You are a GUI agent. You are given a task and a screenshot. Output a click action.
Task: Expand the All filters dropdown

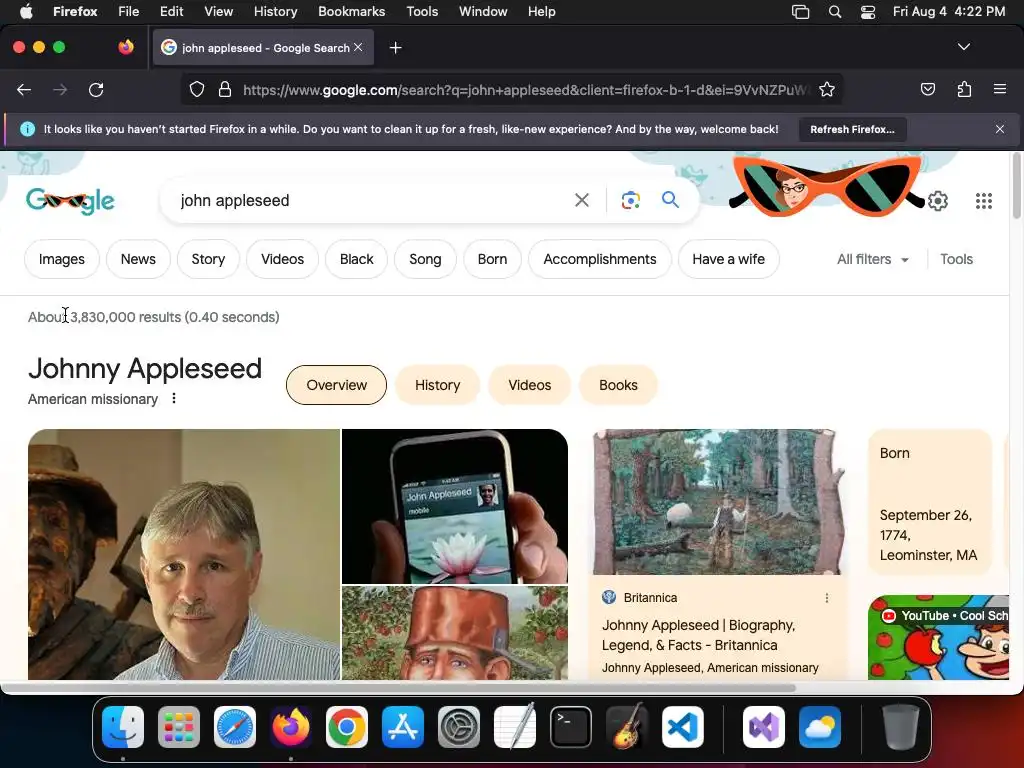[872, 259]
